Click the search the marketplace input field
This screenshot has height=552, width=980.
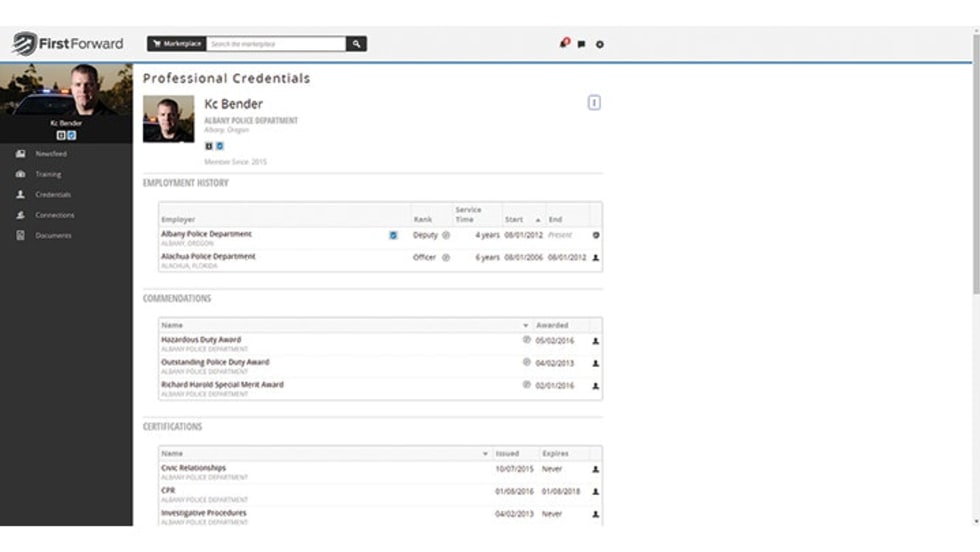click(275, 44)
